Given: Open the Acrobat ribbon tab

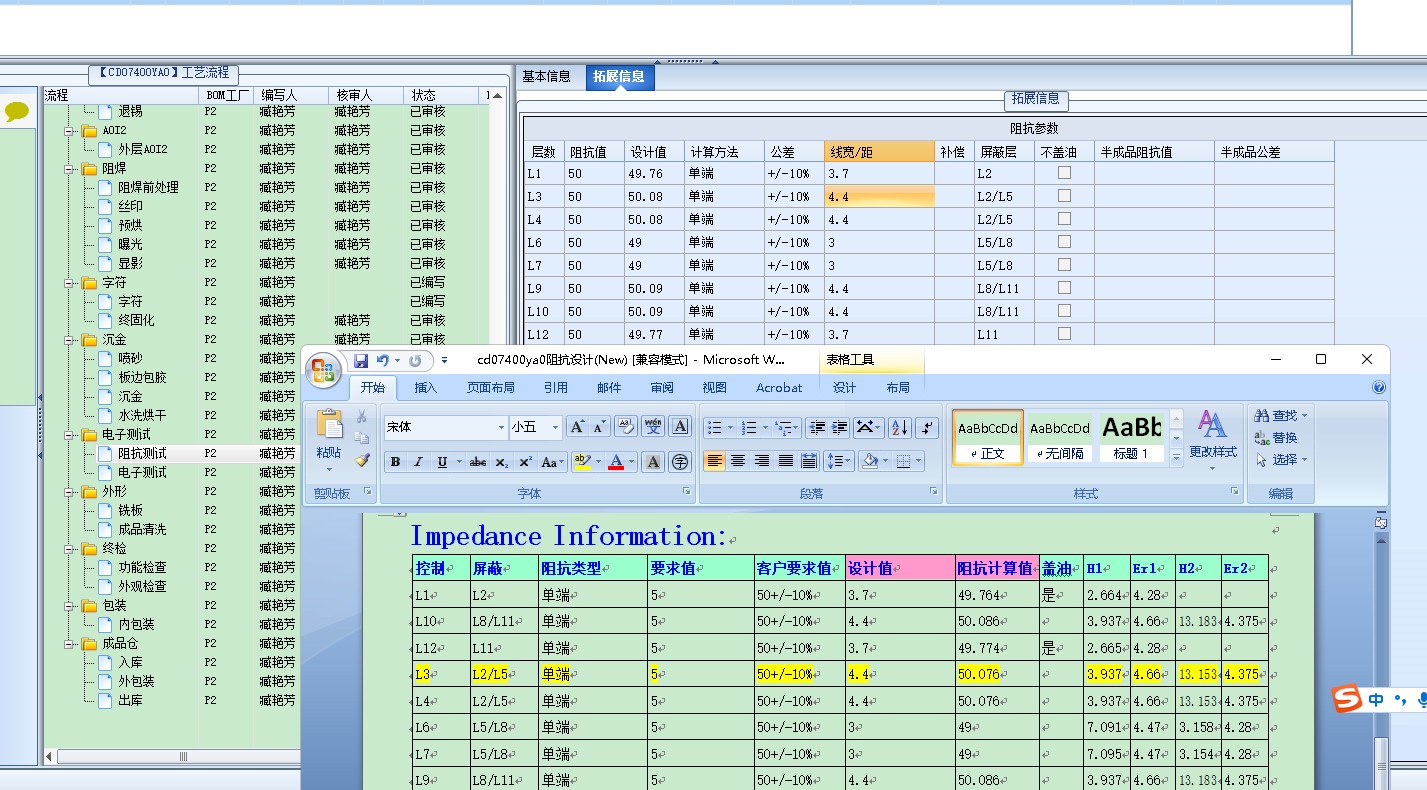Looking at the screenshot, I should [x=779, y=388].
